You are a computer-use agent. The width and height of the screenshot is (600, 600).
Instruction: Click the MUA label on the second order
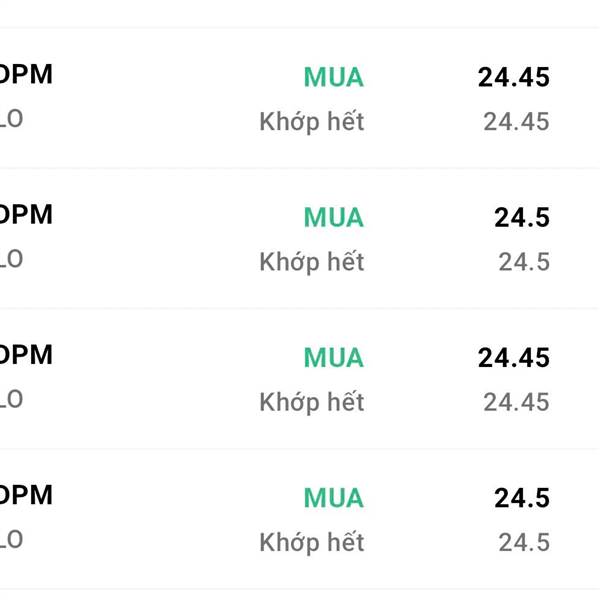point(334,218)
